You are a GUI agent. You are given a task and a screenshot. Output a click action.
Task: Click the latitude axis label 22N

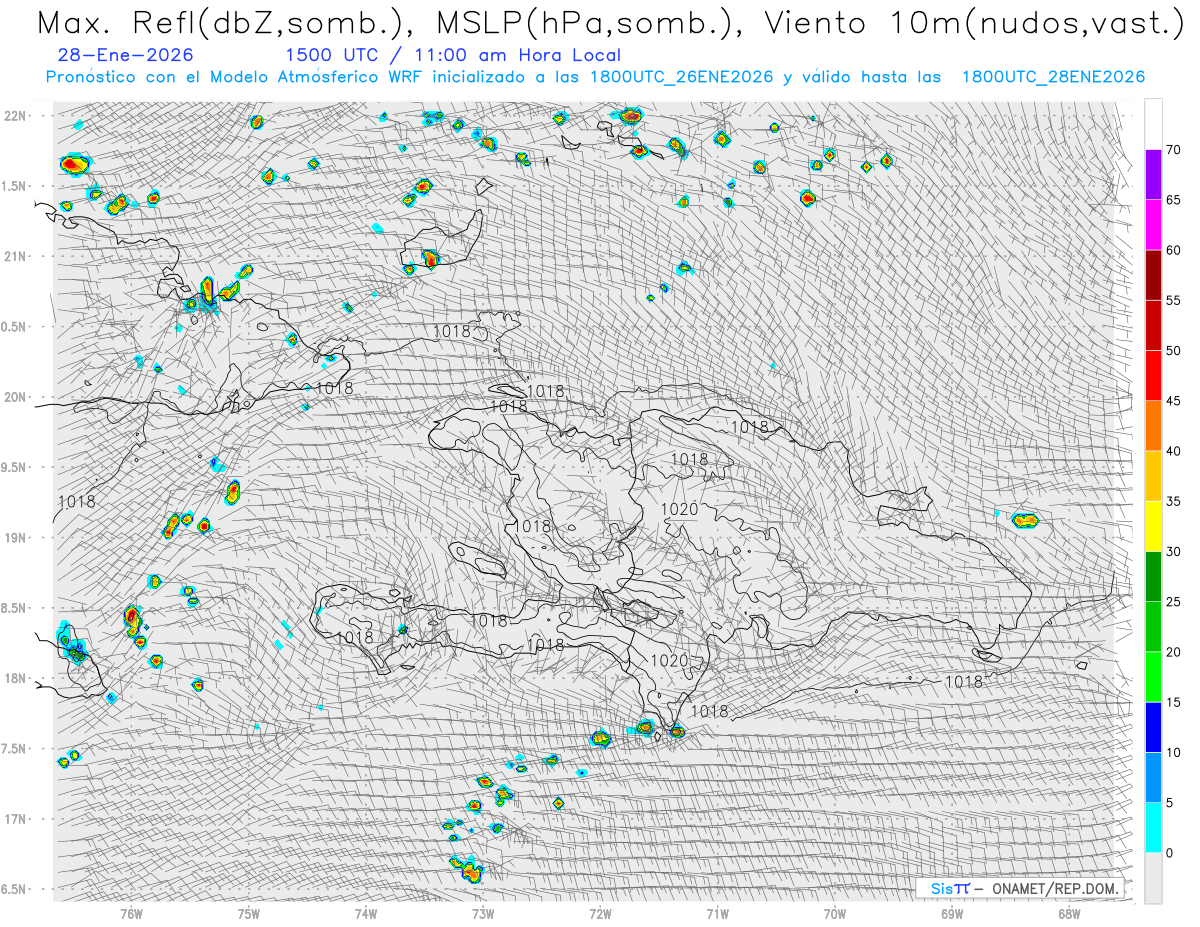(15, 116)
